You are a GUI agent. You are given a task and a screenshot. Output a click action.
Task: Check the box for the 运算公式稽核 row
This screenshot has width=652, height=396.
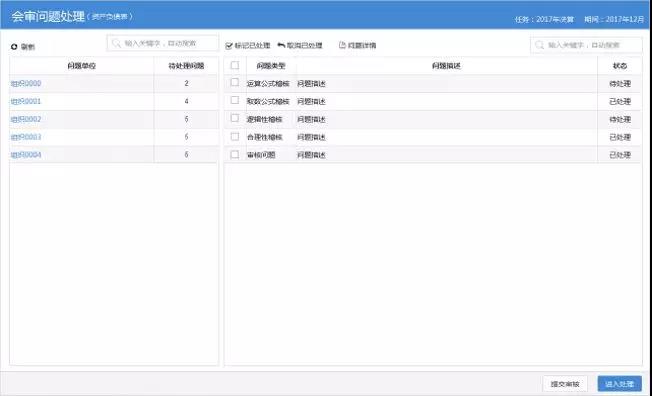coord(235,82)
